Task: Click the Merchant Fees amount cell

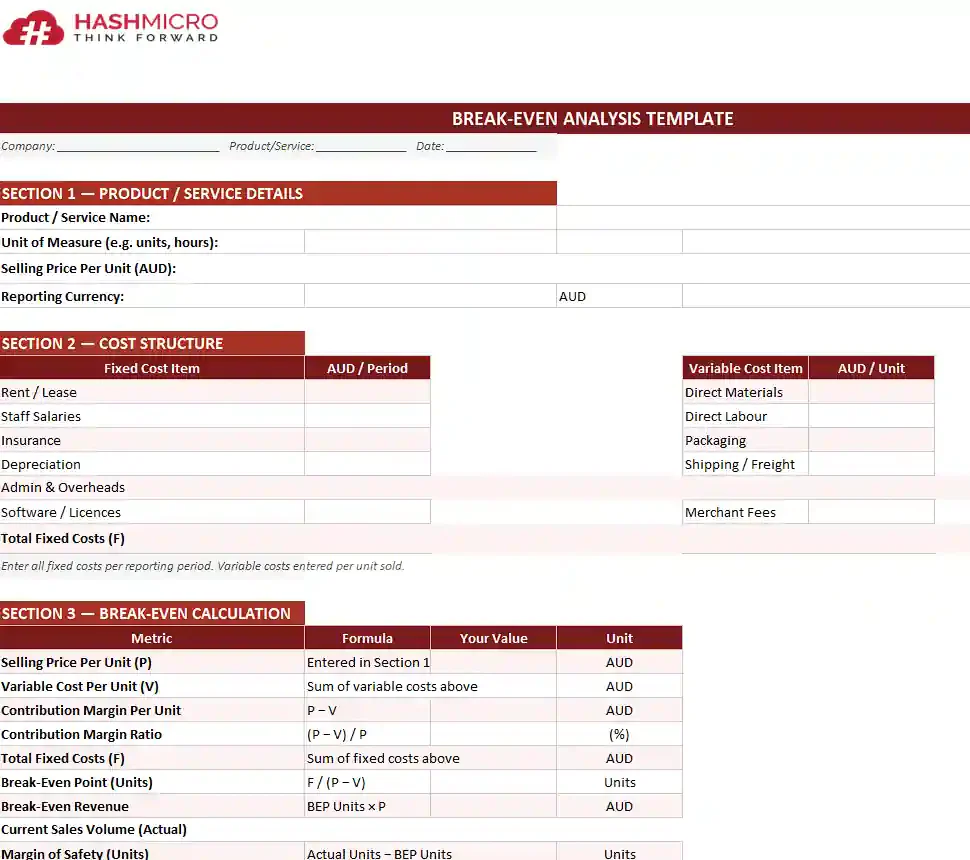Action: (871, 512)
